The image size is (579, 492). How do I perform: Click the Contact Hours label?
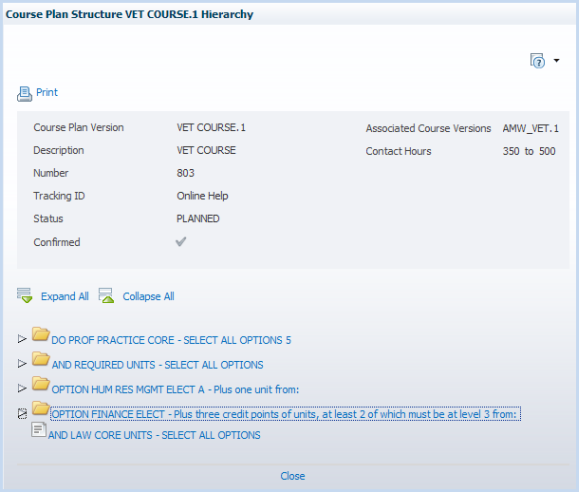point(398,151)
